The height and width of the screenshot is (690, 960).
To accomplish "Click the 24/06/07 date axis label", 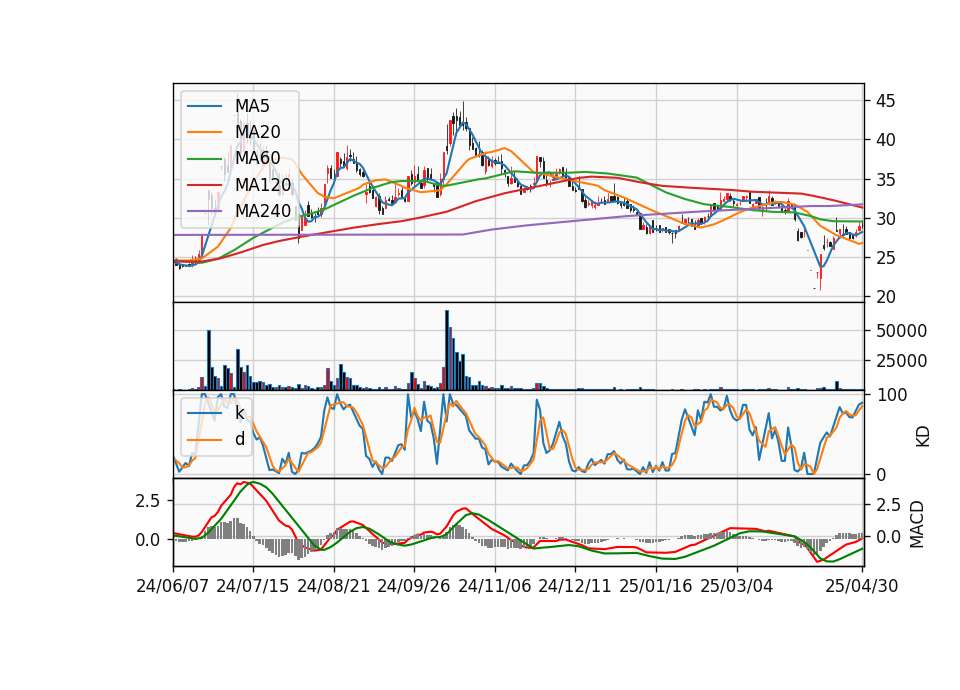I will [x=173, y=586].
